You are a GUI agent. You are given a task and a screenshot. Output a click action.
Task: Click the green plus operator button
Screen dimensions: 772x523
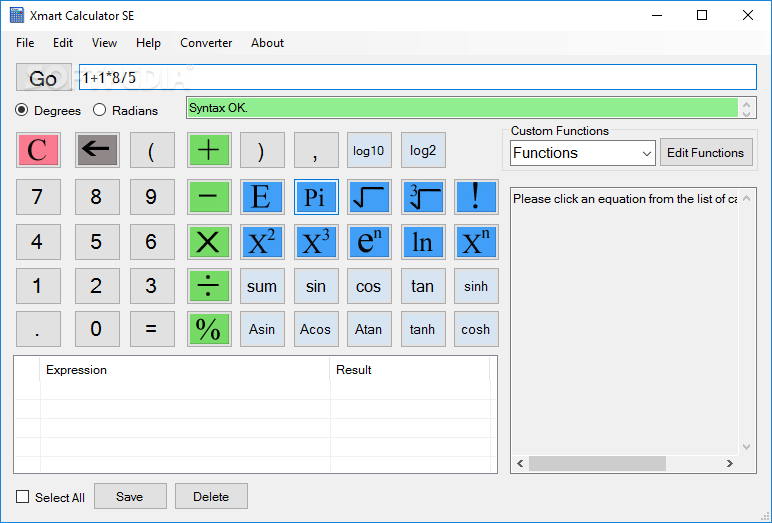click(x=209, y=150)
